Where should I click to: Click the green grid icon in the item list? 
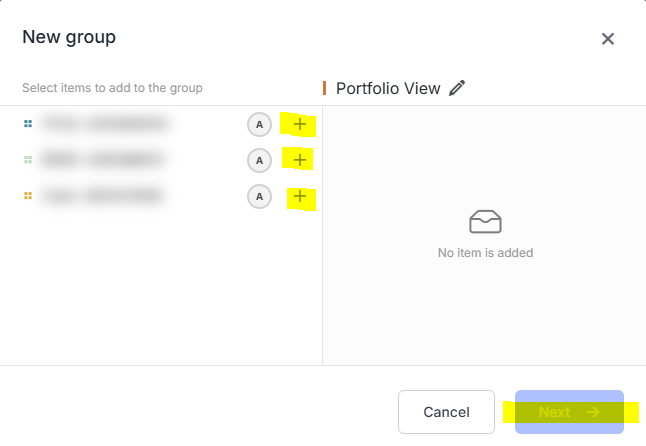pos(28,159)
